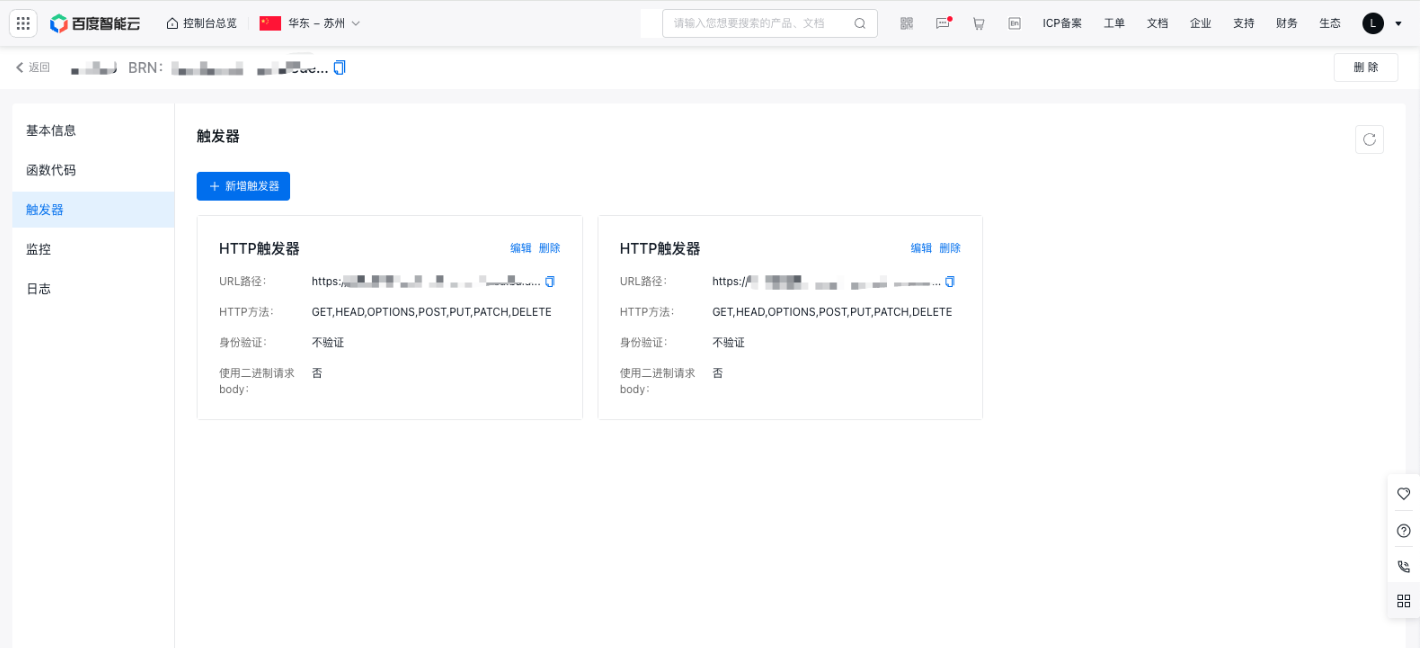Expand the account dropdown arrow
Screen dimensions: 1420x648
pos(1398,23)
